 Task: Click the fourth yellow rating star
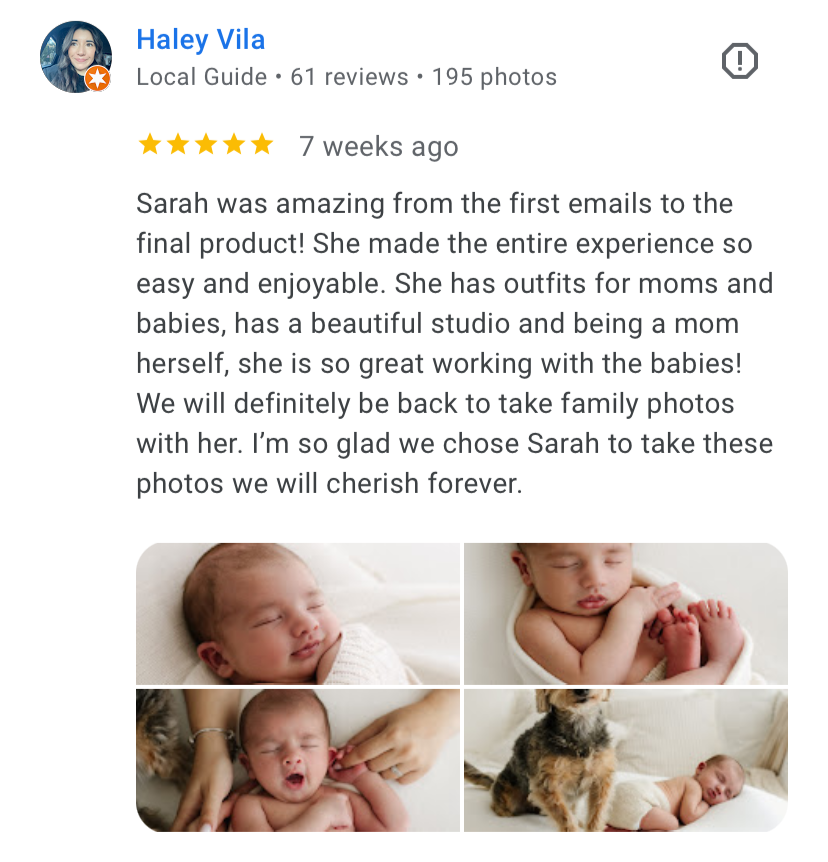[234, 145]
